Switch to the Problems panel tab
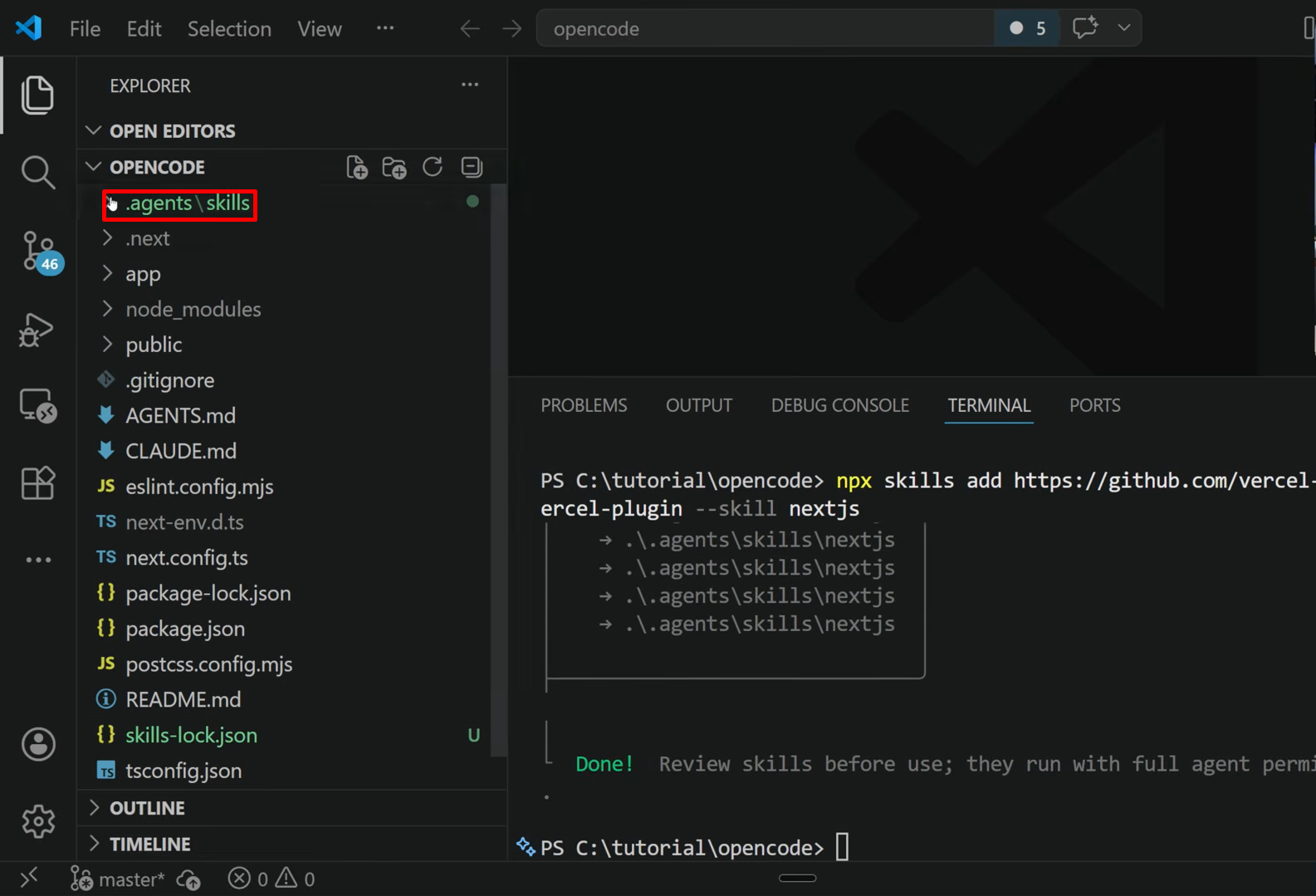Image resolution: width=1316 pixels, height=896 pixels. pos(584,405)
